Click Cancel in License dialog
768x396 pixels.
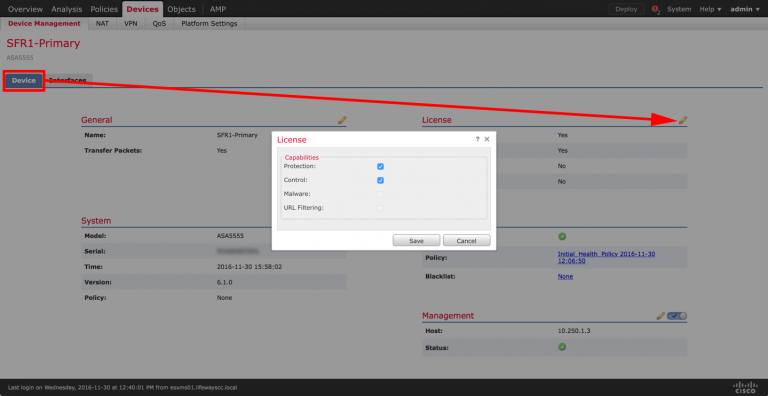(x=466, y=241)
